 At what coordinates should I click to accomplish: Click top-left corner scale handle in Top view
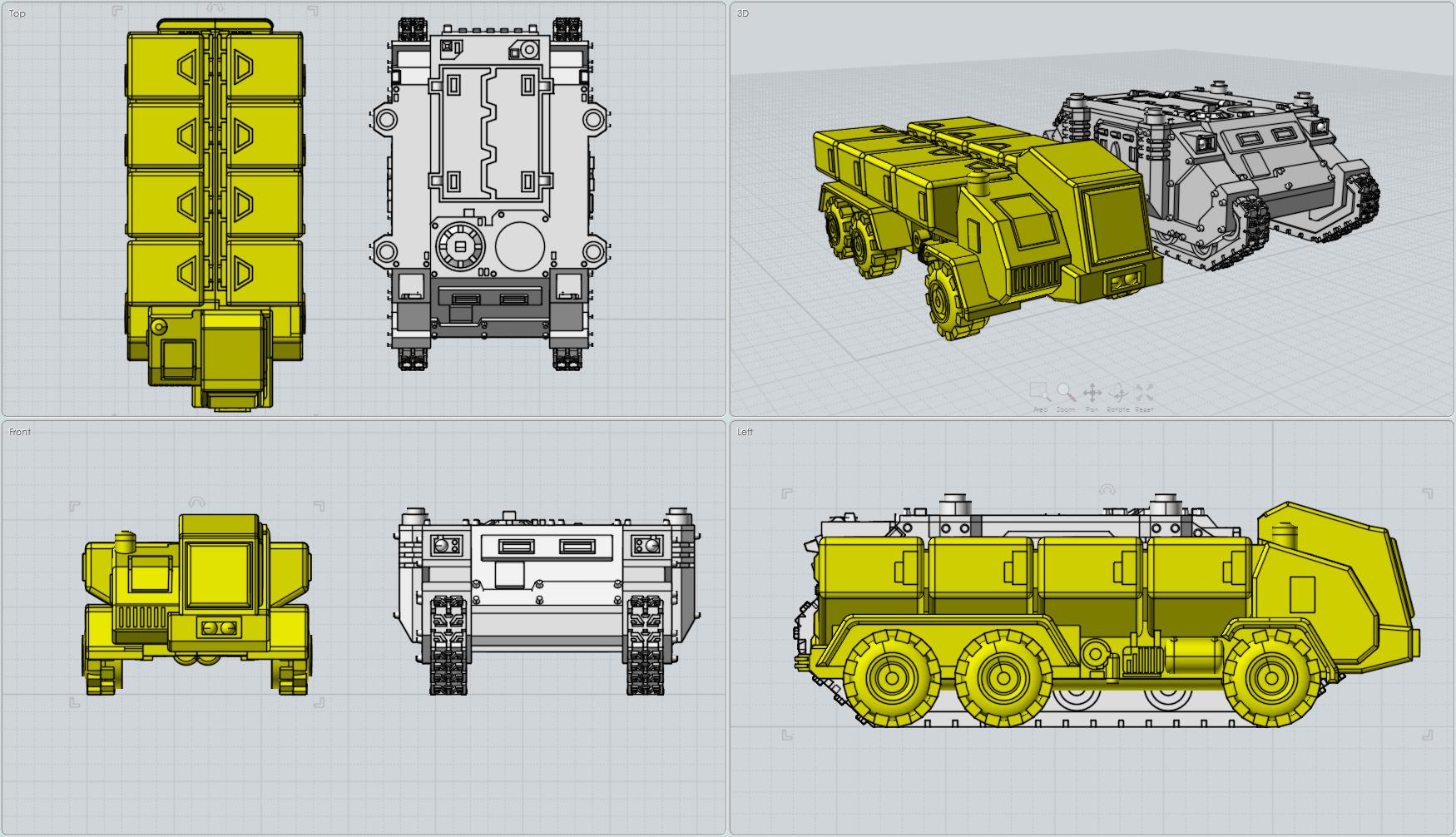(x=117, y=12)
